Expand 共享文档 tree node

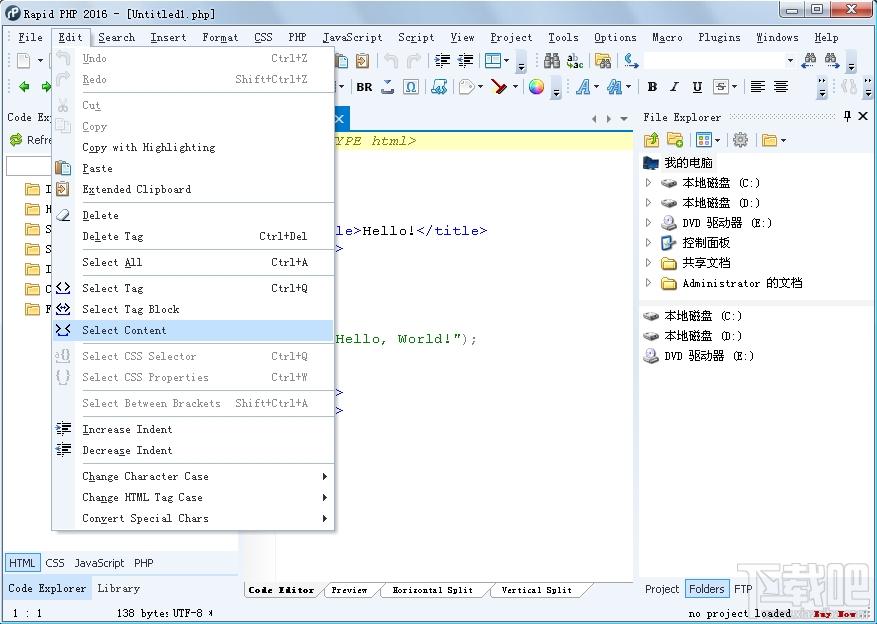point(648,263)
